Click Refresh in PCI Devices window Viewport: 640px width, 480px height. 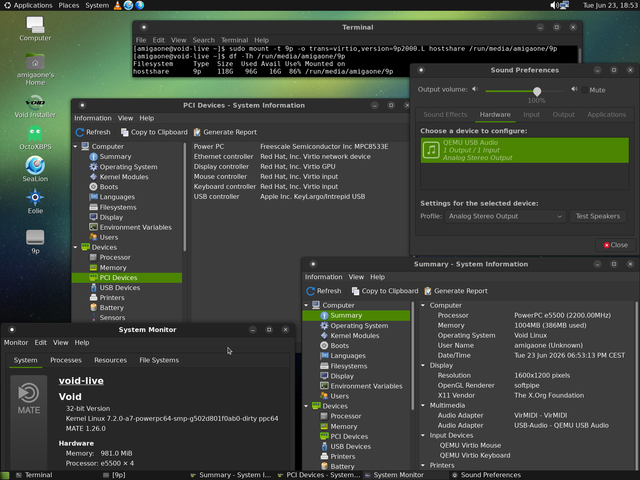(93, 132)
